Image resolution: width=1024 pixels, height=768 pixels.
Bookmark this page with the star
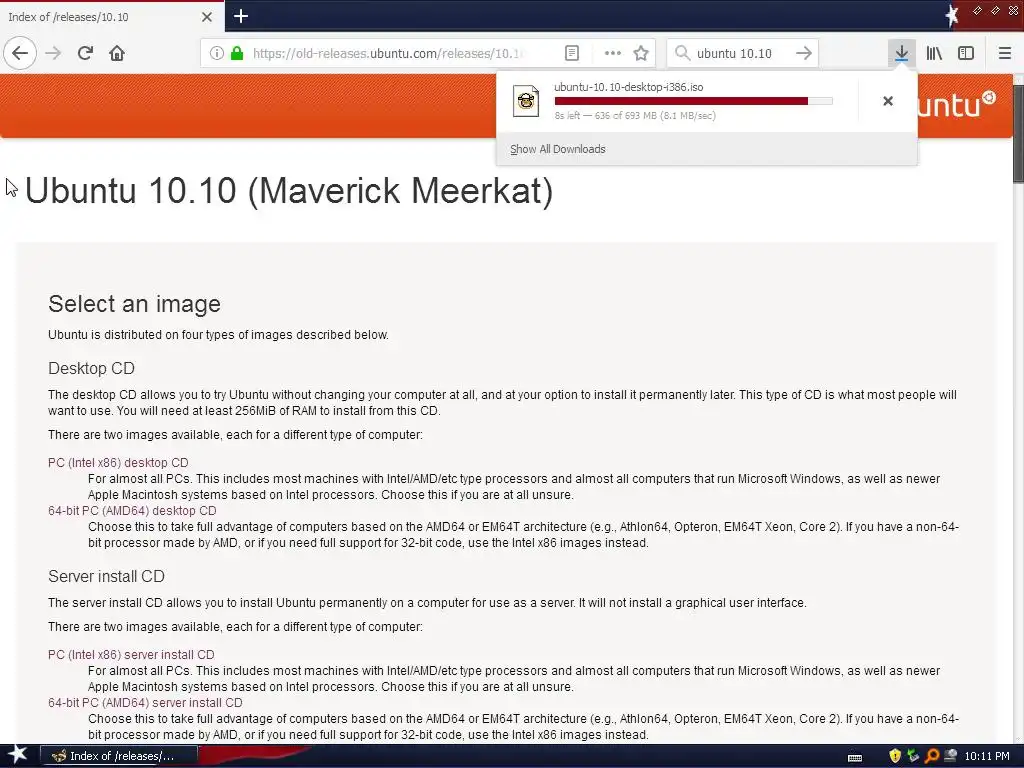641,53
